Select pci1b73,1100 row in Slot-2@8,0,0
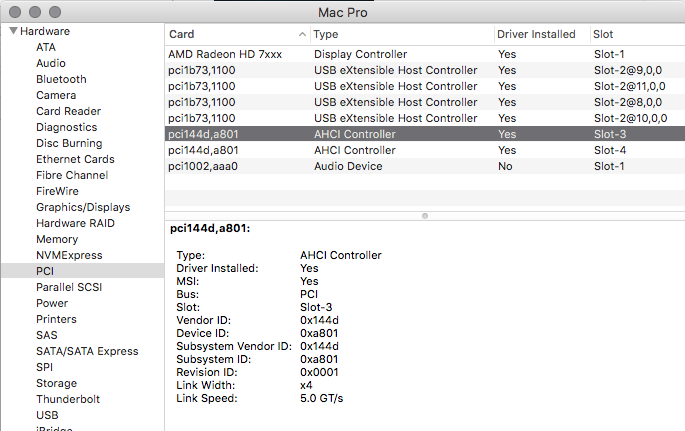Image resolution: width=685 pixels, height=431 pixels. tap(425, 102)
